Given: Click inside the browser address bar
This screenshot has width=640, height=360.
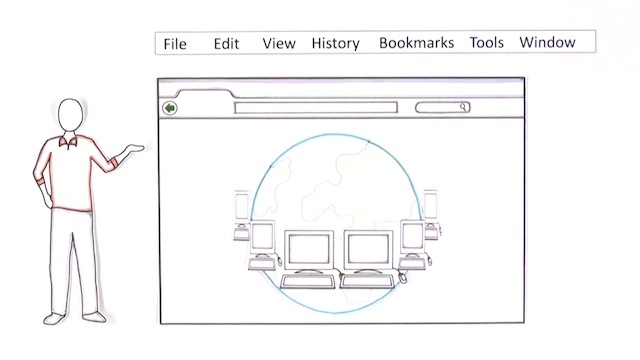Looking at the screenshot, I should click(316, 108).
